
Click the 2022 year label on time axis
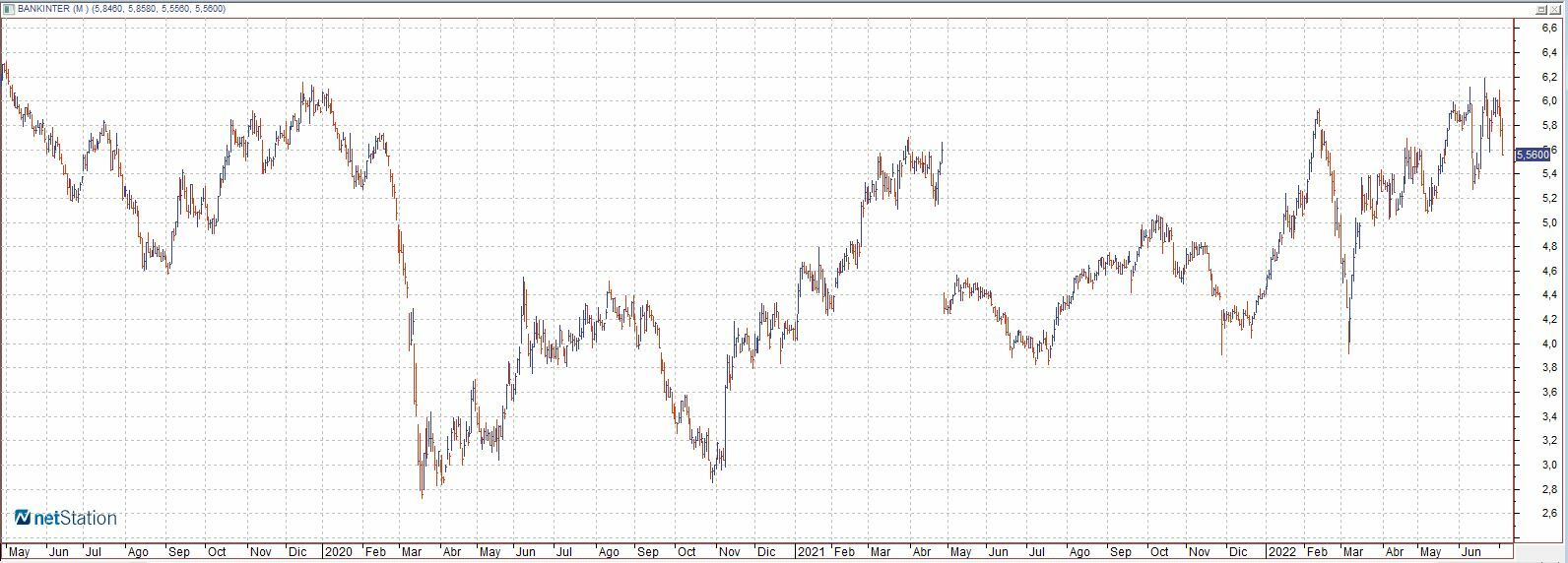[1281, 552]
